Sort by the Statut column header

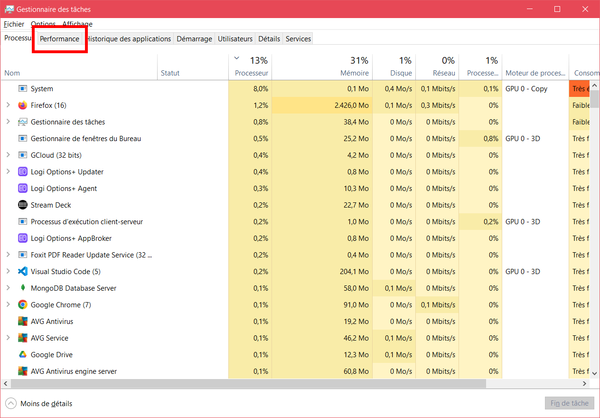(193, 67)
